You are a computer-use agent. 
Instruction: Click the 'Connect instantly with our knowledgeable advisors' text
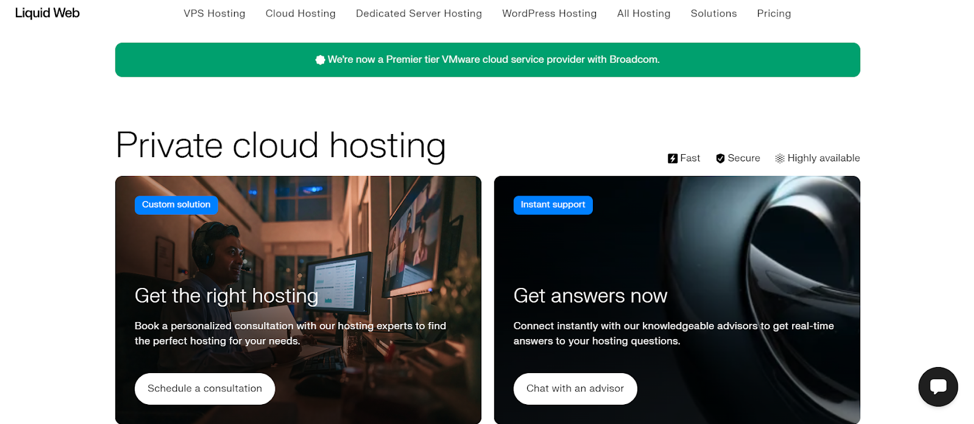pos(673,333)
